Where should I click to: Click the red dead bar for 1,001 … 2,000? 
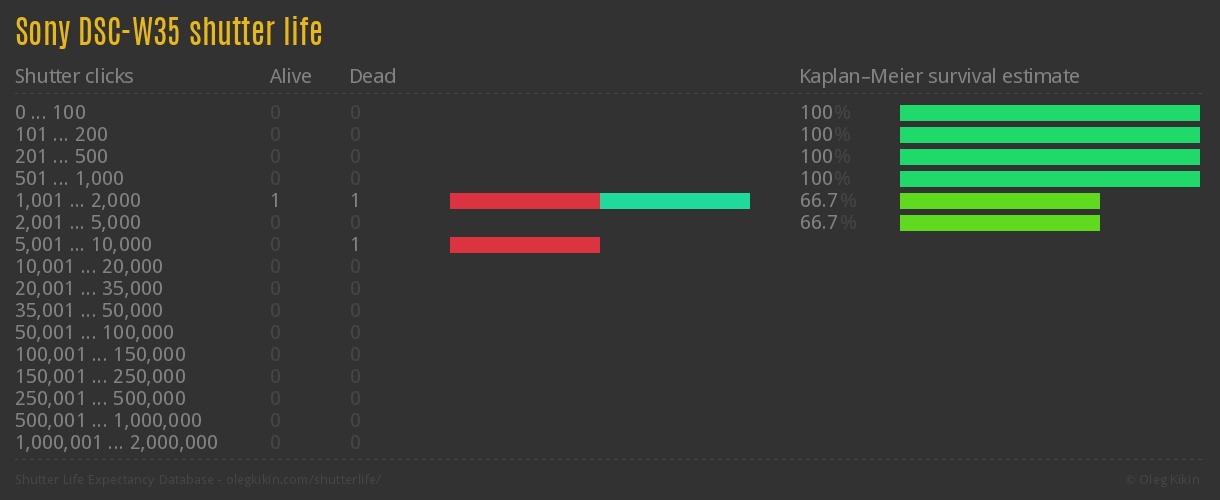pyautogui.click(x=524, y=201)
